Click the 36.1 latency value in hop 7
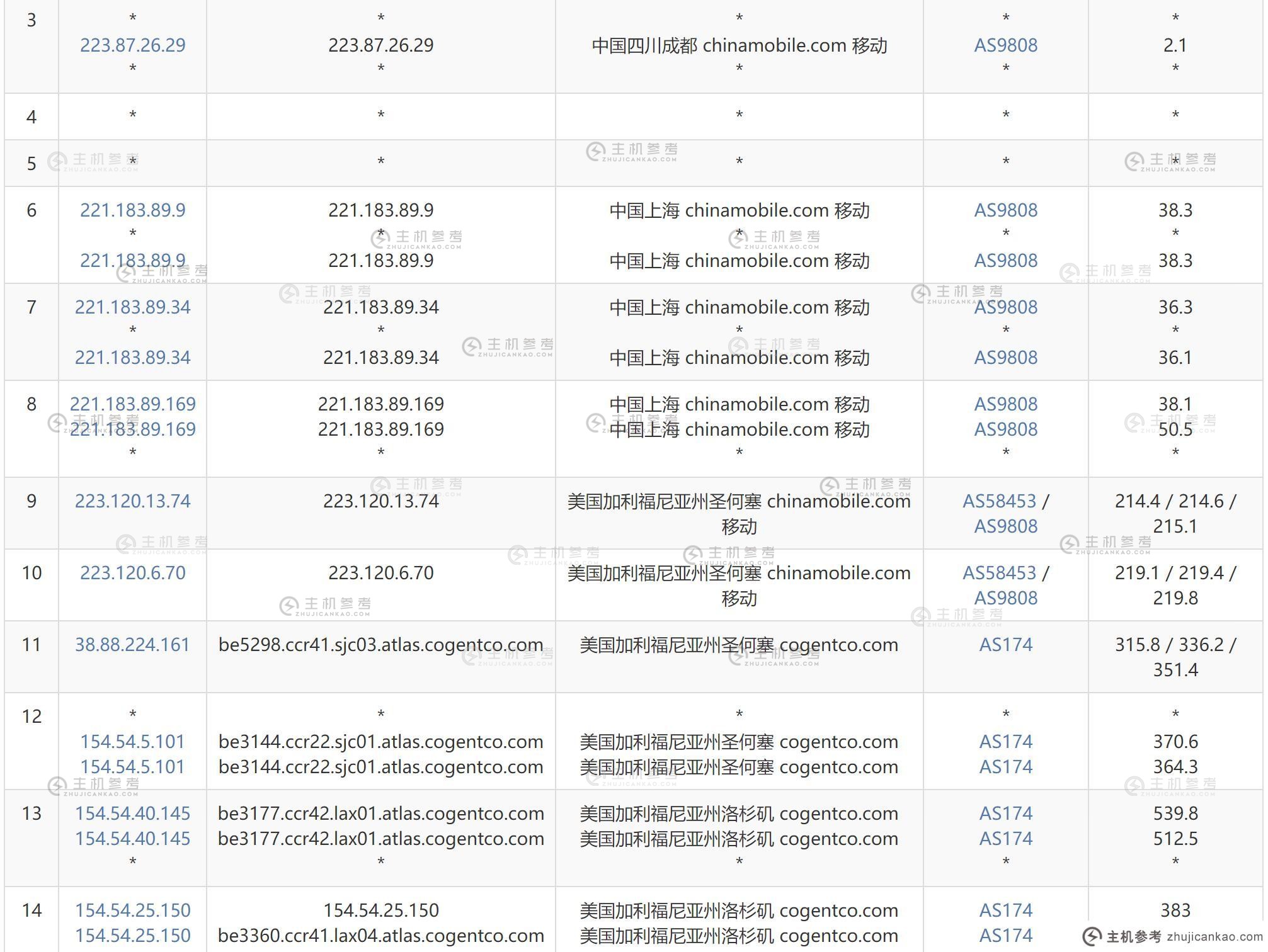1268x952 pixels. pos(1175,358)
